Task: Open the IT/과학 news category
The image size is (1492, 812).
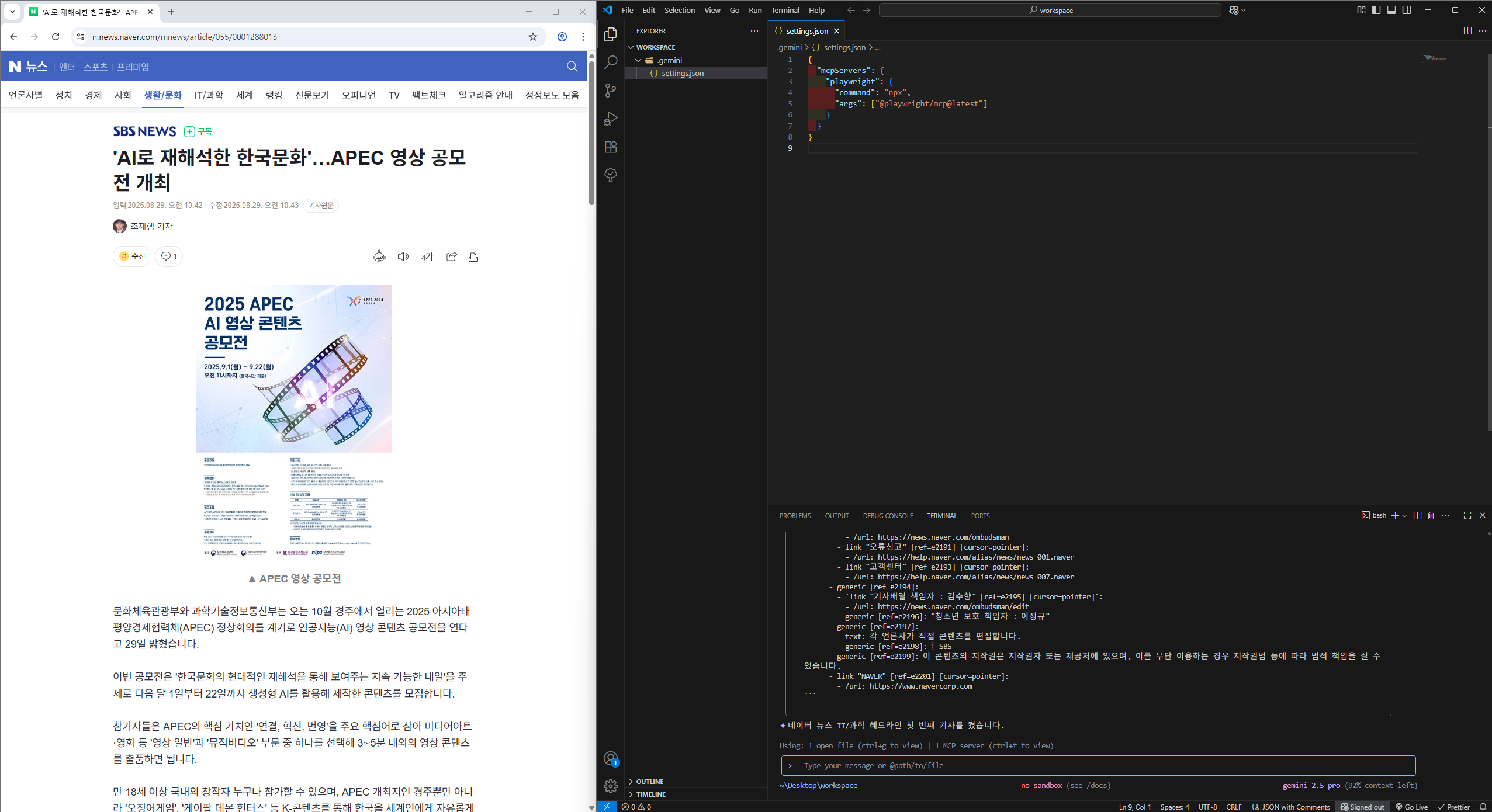Action: pos(209,95)
